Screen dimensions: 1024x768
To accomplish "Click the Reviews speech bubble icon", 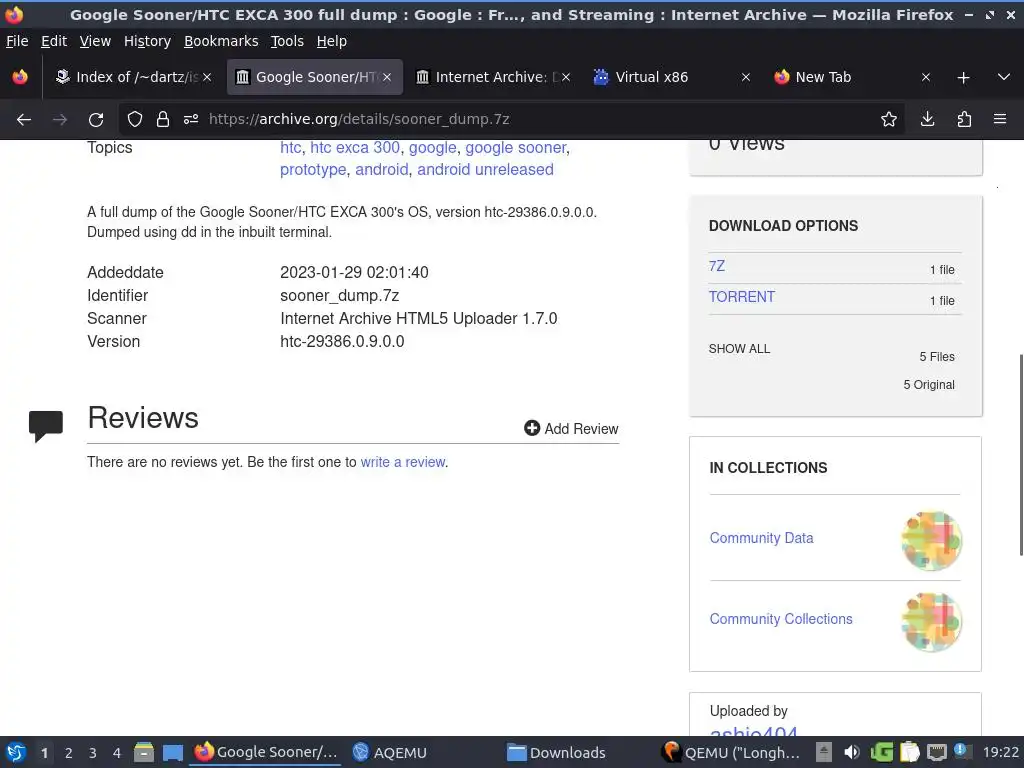I will [46, 426].
